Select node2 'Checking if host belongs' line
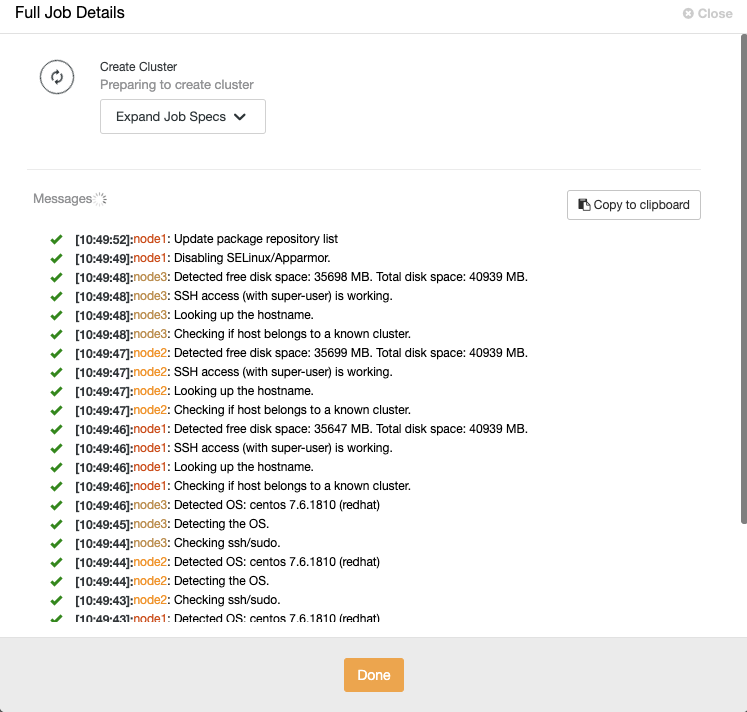 (x=242, y=410)
